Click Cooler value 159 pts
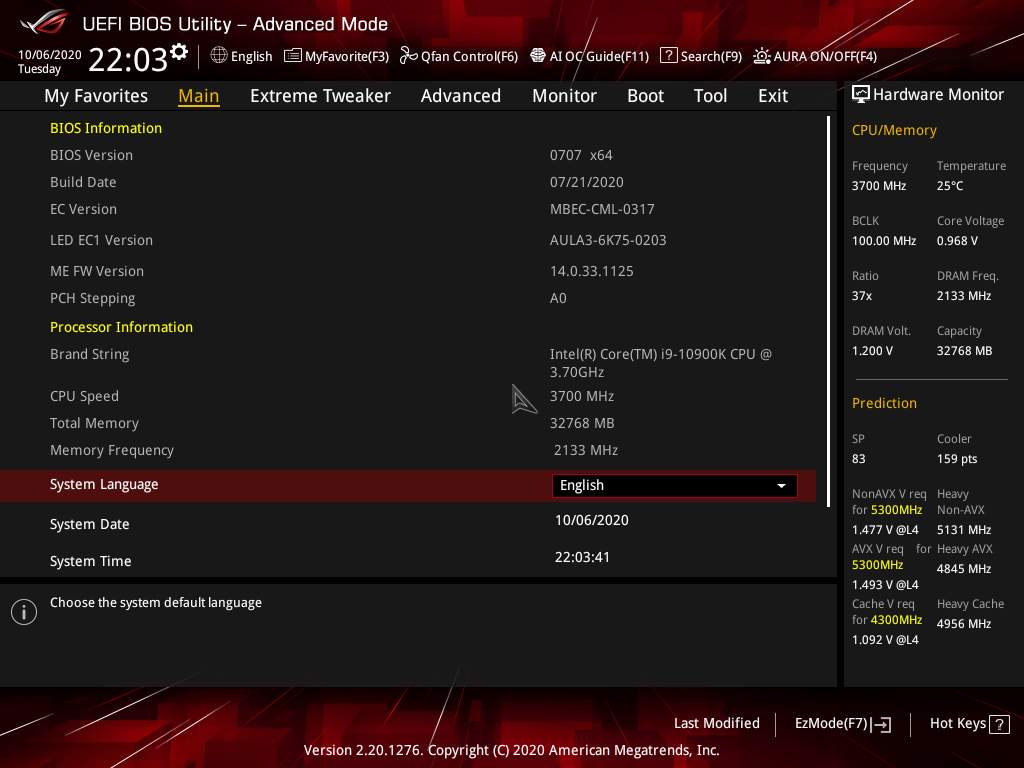1024x768 pixels. (957, 459)
